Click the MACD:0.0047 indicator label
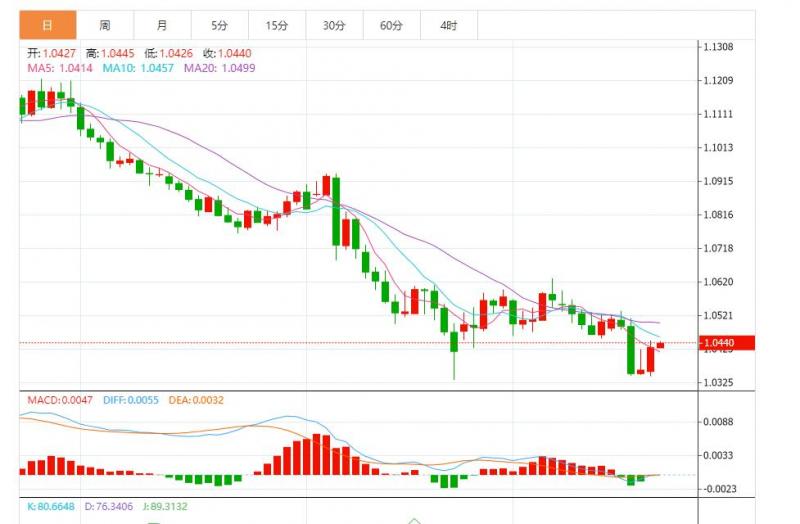The width and height of the screenshot is (800, 524). 60,400
